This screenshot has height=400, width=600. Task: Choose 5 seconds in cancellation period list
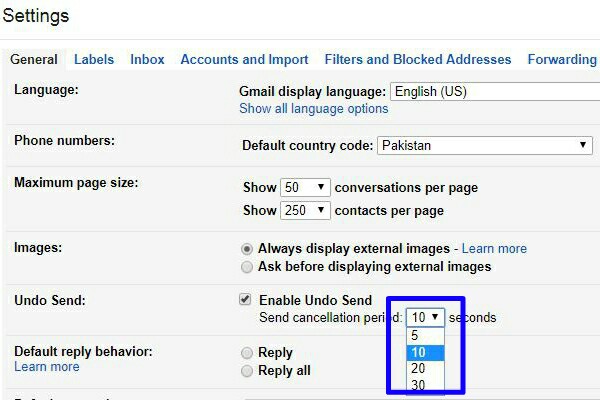[425, 336]
